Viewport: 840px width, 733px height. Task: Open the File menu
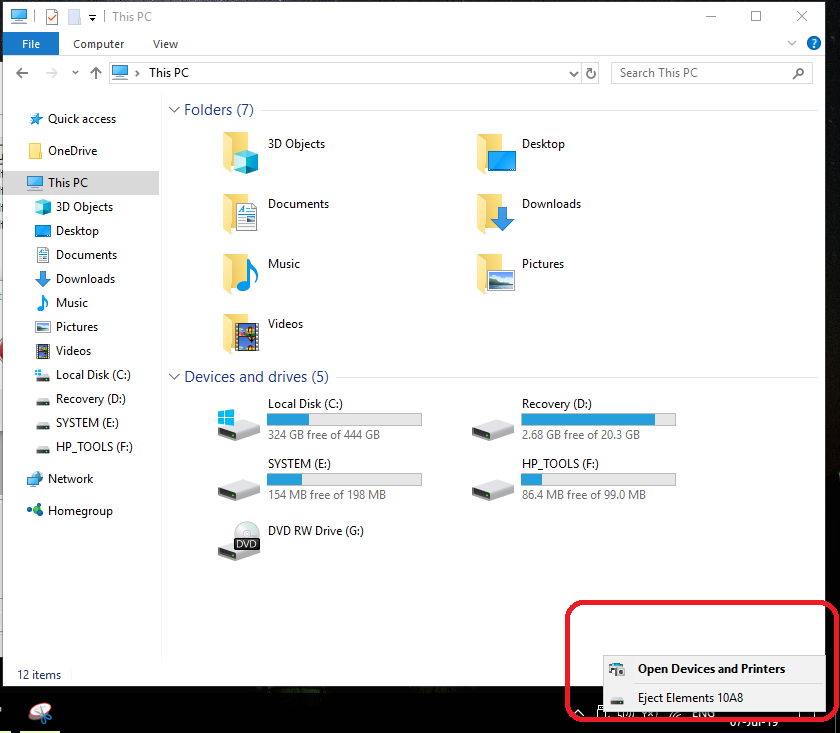31,44
